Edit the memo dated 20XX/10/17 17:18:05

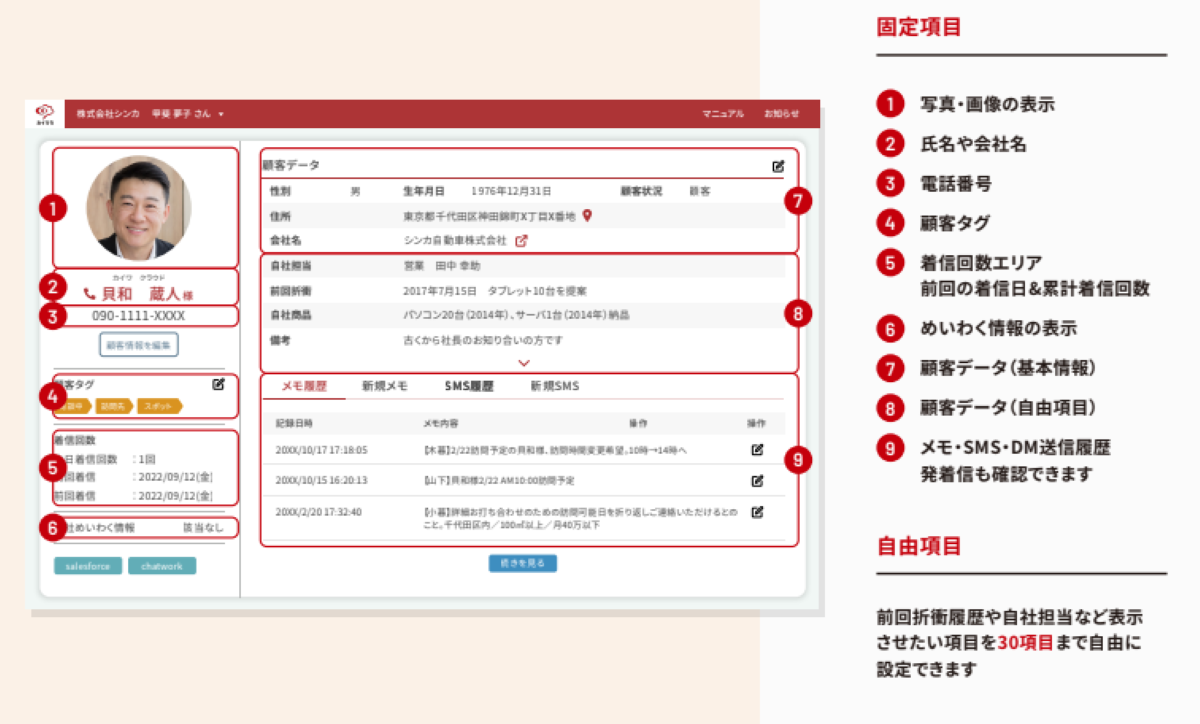pos(757,450)
